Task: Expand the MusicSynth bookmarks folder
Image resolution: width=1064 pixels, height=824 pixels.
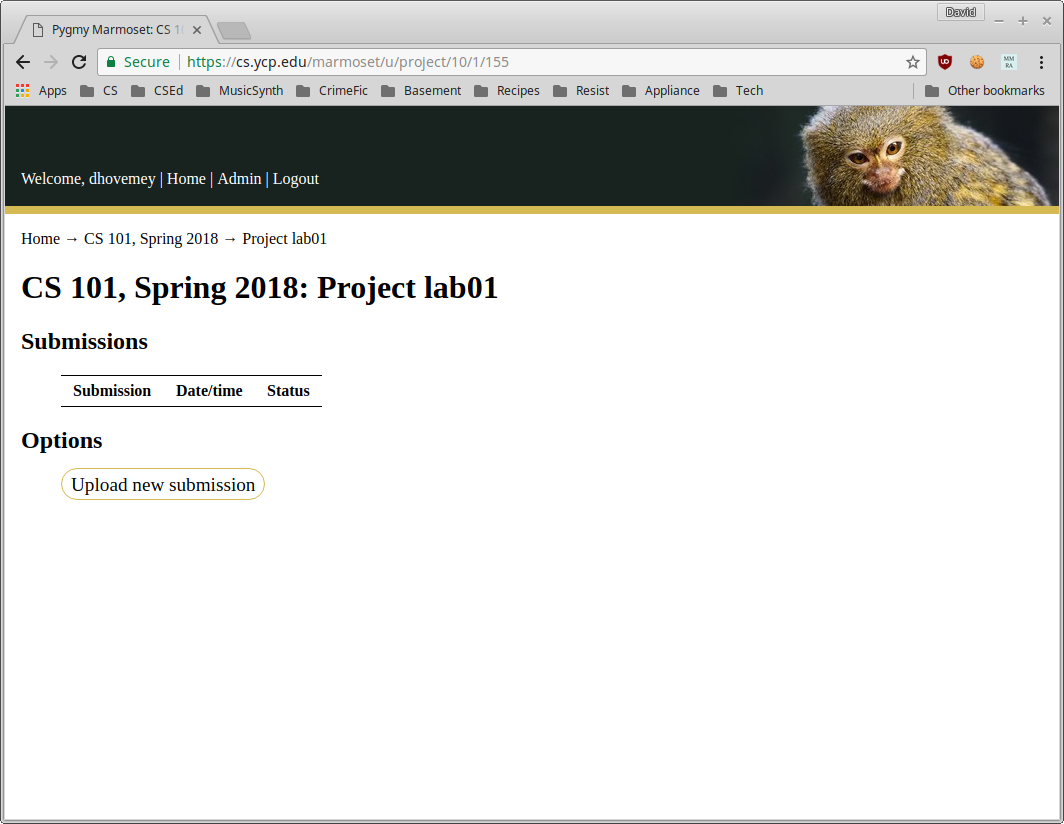Action: click(240, 91)
